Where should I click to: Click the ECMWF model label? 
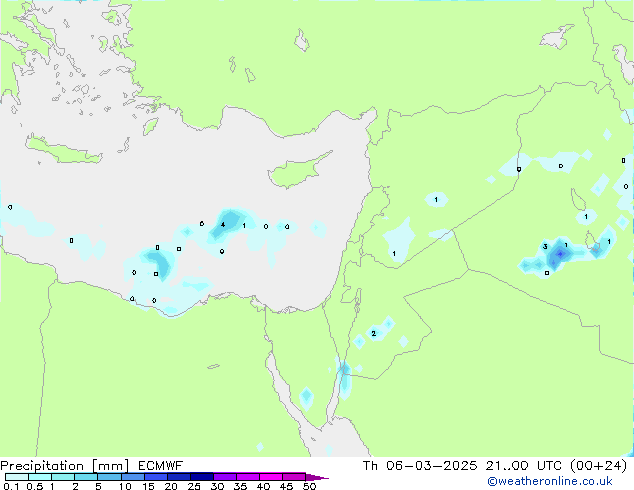click(161, 466)
